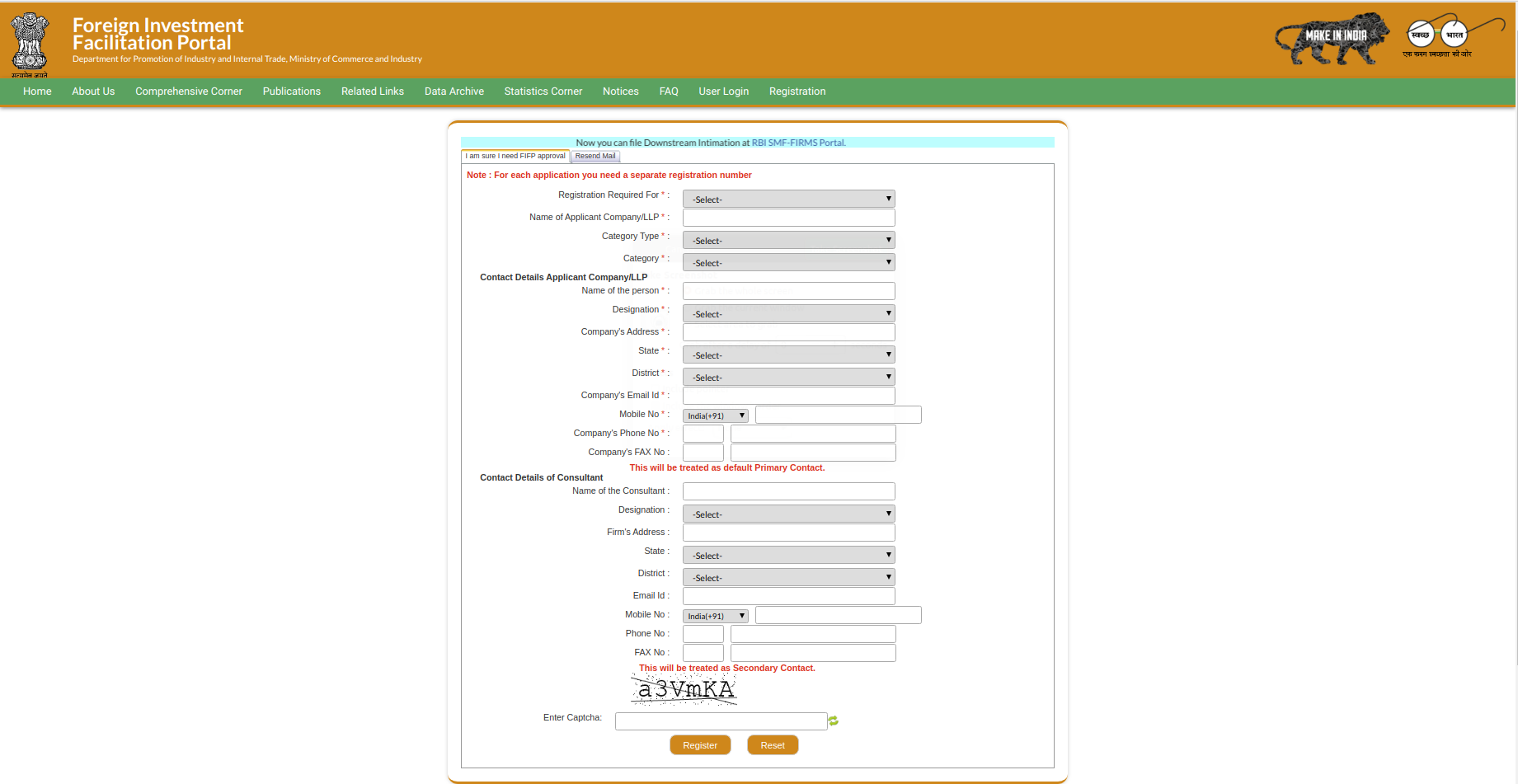Click the Reset button
The height and width of the screenshot is (784, 1518).
pos(772,744)
